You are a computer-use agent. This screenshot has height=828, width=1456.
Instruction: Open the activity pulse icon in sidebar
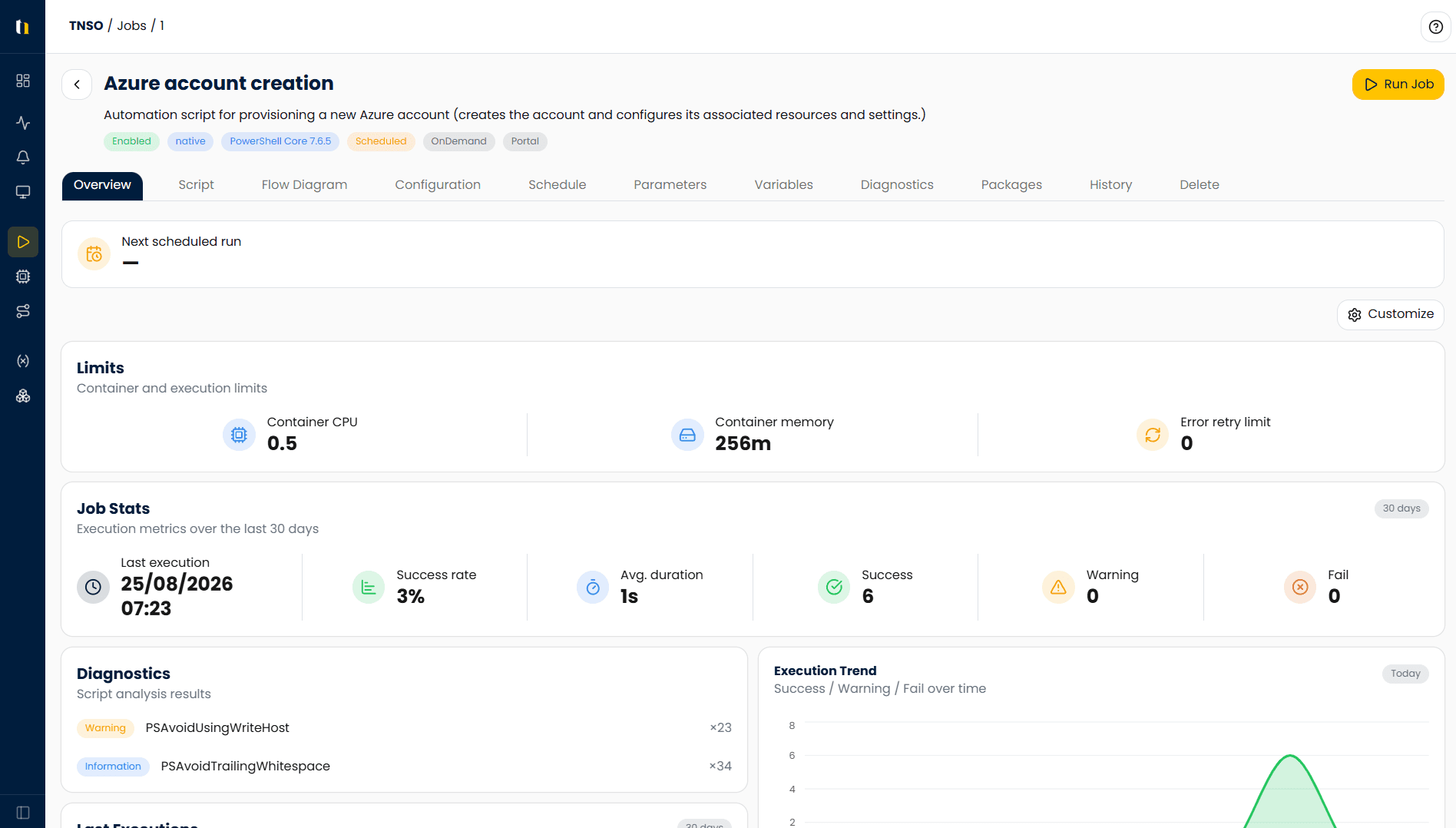(23, 123)
